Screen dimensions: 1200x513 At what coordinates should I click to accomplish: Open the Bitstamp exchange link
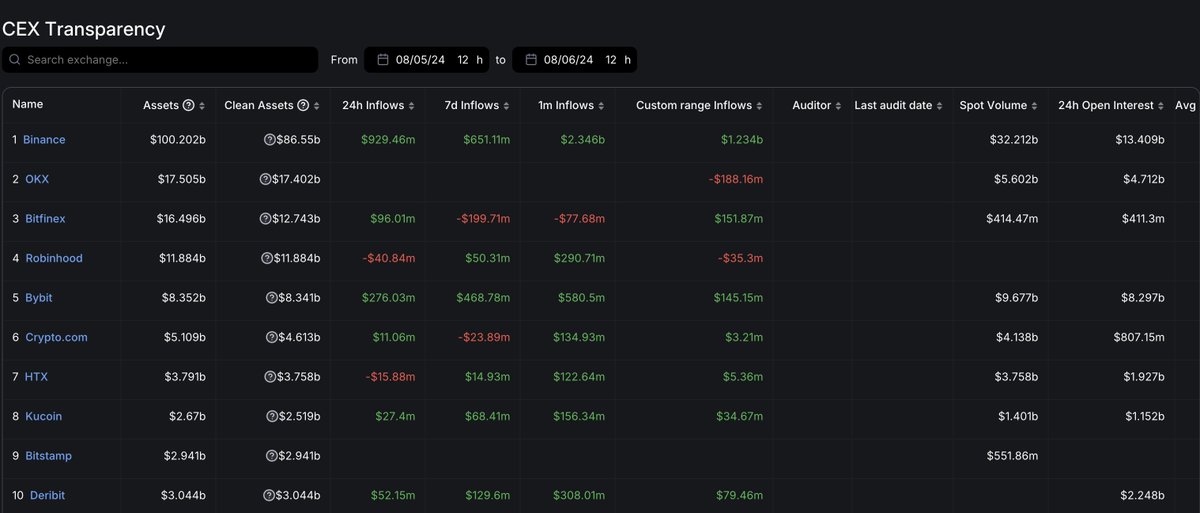tap(48, 456)
